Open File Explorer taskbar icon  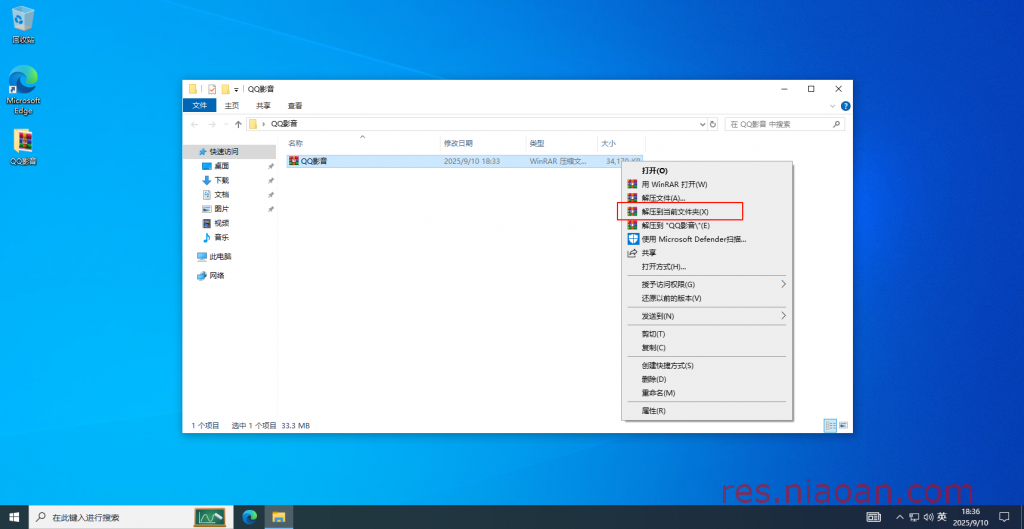[279, 517]
